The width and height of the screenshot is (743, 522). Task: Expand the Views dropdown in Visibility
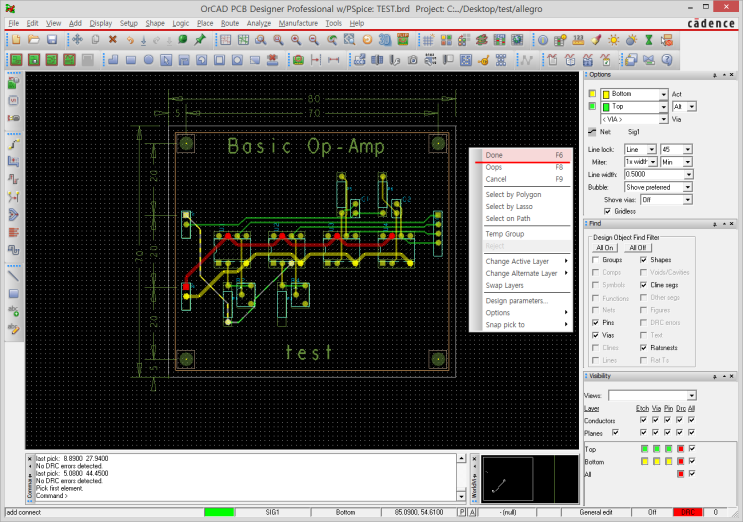point(689,395)
